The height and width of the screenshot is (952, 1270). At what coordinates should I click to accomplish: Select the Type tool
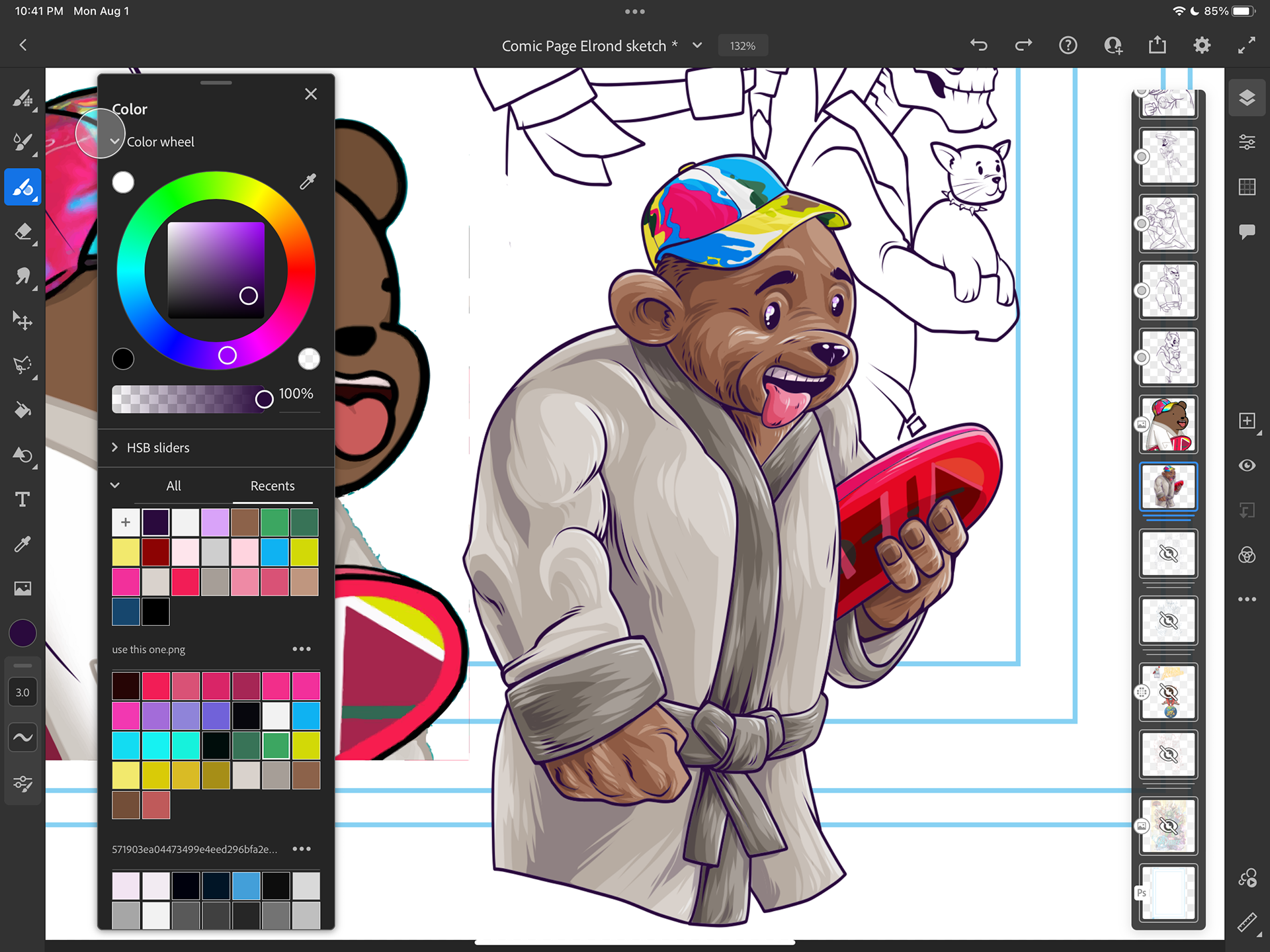click(x=22, y=499)
